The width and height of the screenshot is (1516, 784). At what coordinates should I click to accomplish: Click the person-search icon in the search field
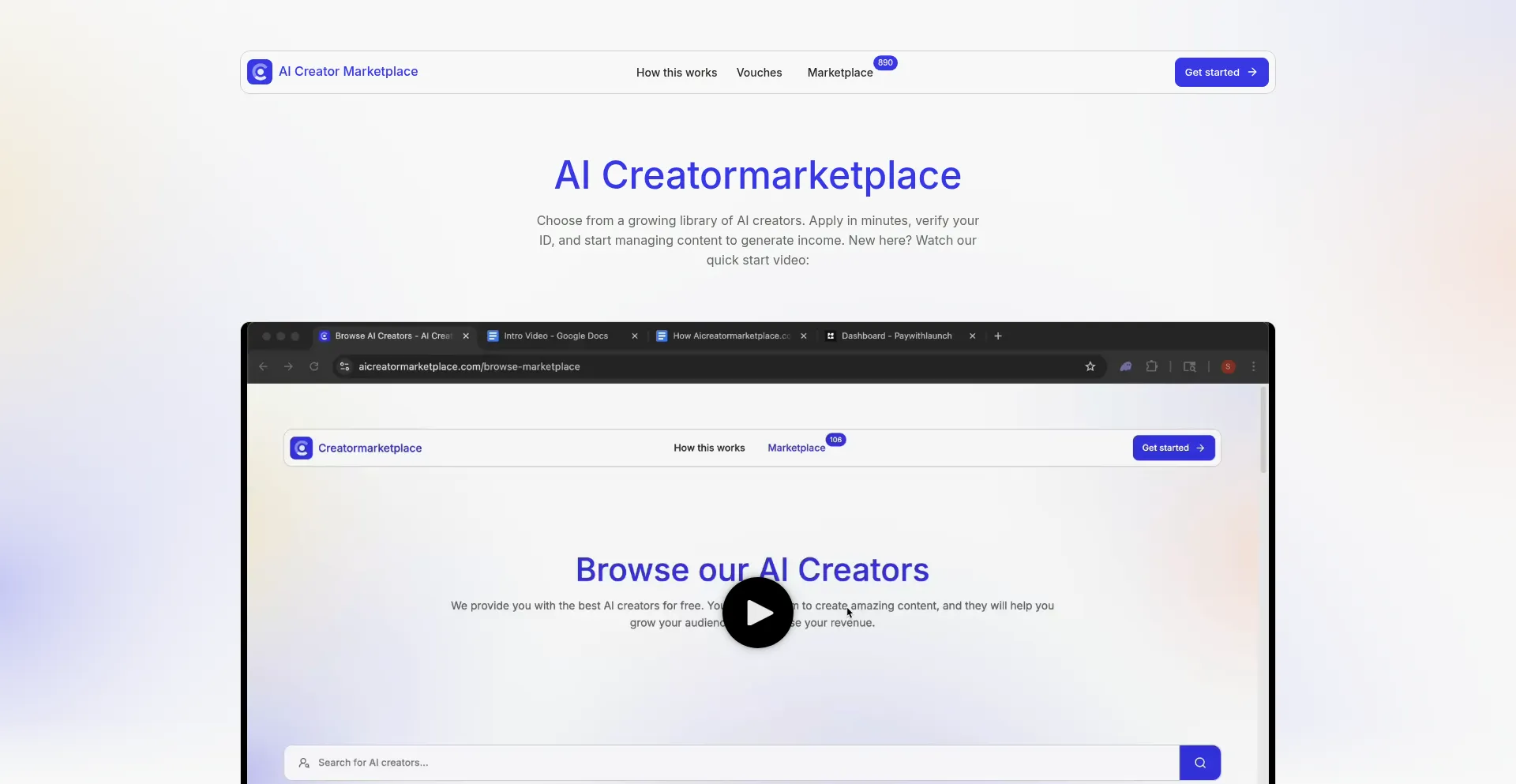click(x=304, y=763)
